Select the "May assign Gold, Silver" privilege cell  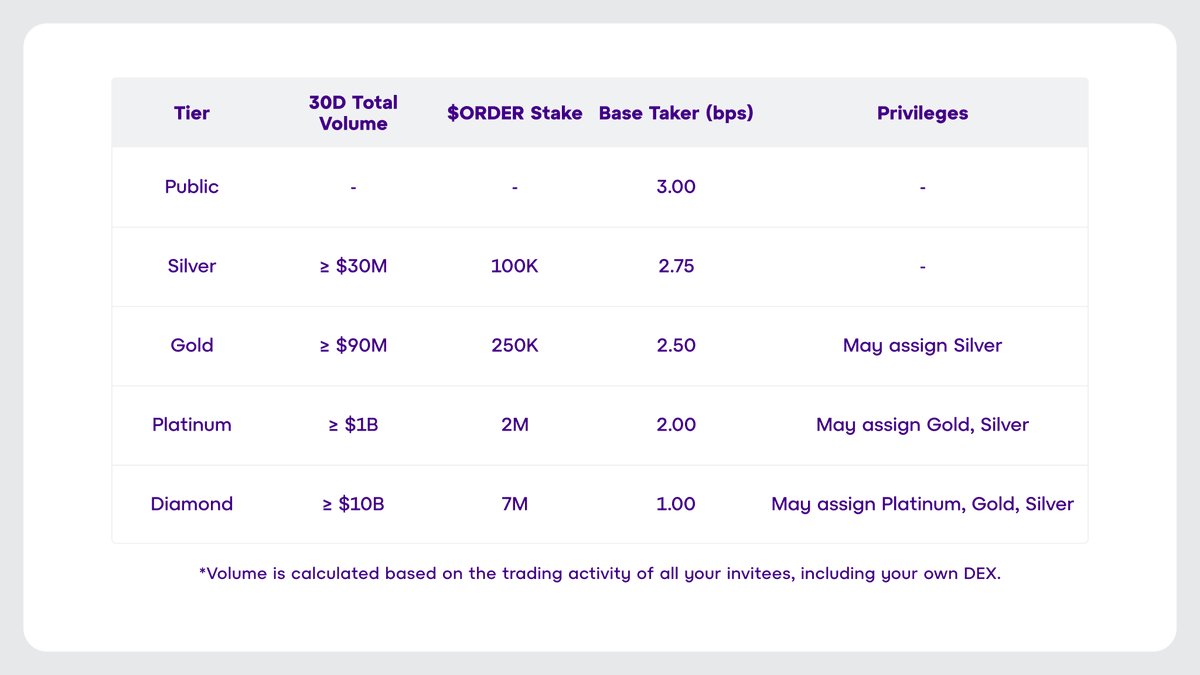(922, 425)
